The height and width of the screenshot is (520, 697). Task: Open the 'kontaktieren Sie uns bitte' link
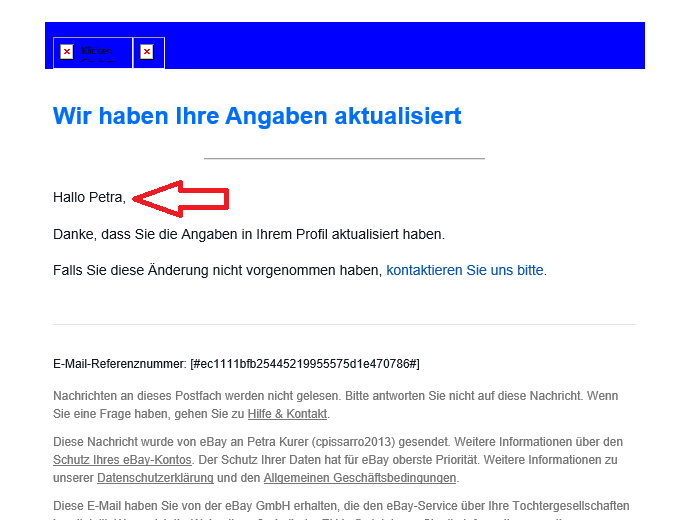click(466, 270)
